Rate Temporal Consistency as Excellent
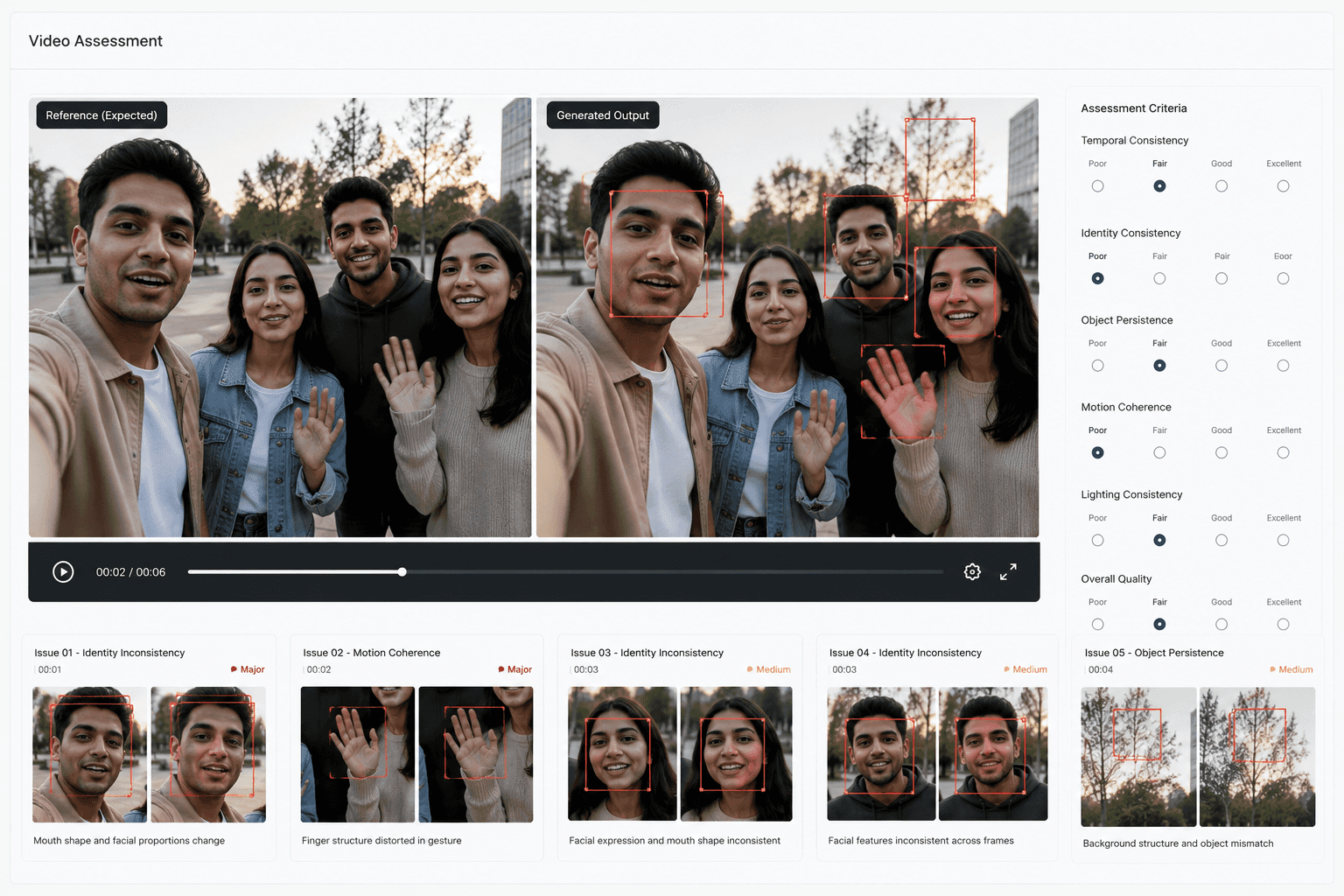 (1283, 186)
